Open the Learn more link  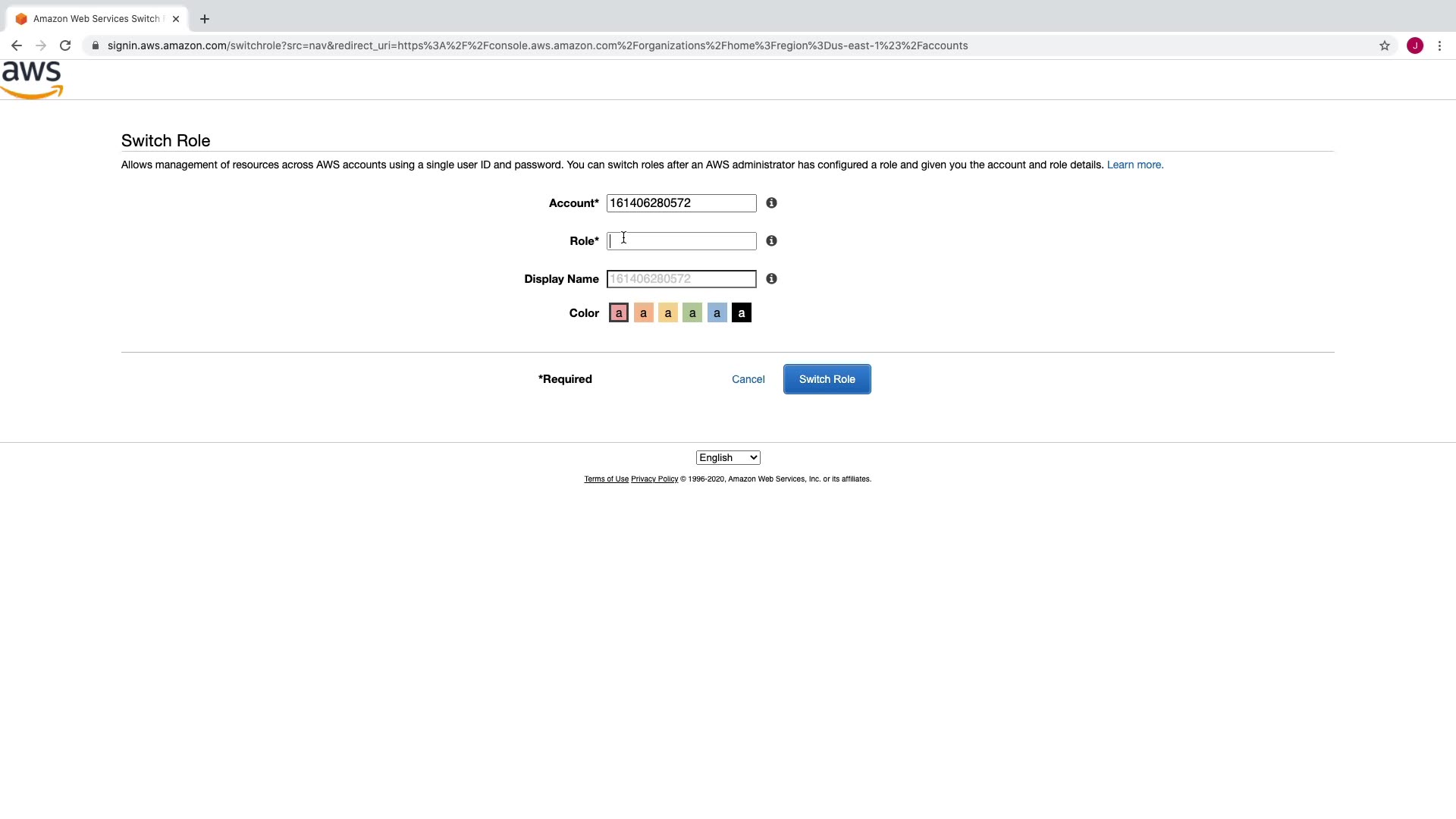pyautogui.click(x=1134, y=165)
